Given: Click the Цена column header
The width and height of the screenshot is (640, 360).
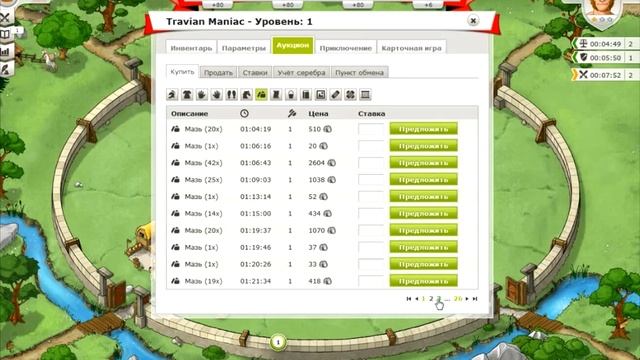Looking at the screenshot, I should point(318,113).
